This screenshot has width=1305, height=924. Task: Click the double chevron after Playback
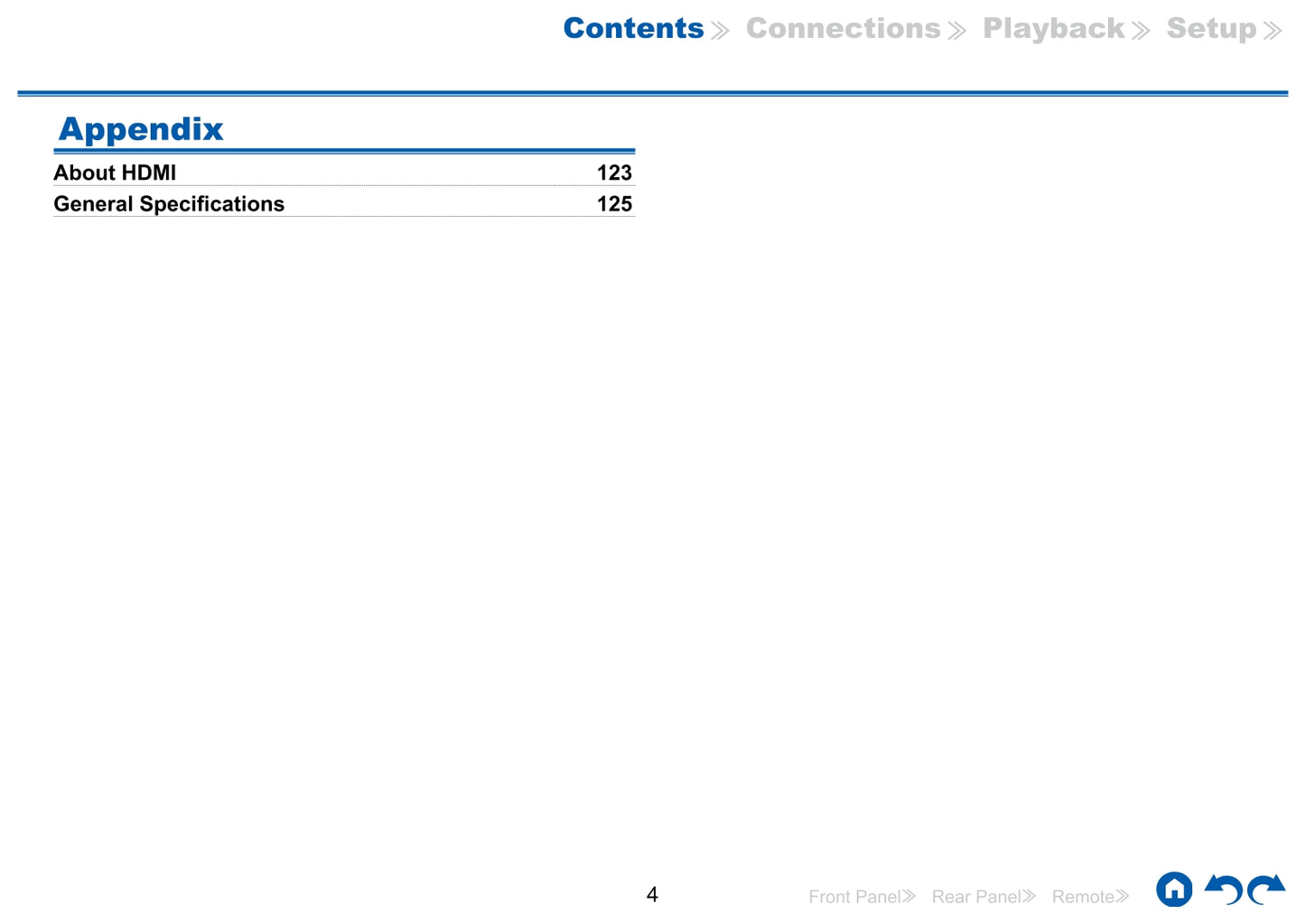(1141, 32)
